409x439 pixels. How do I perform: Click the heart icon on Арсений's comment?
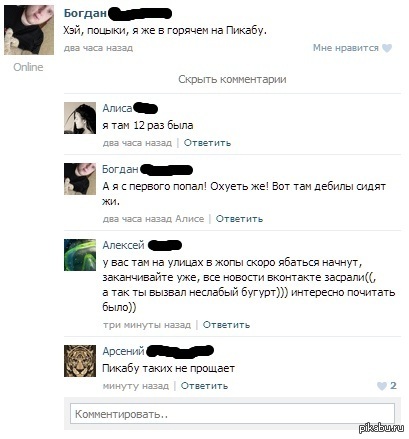(x=382, y=386)
